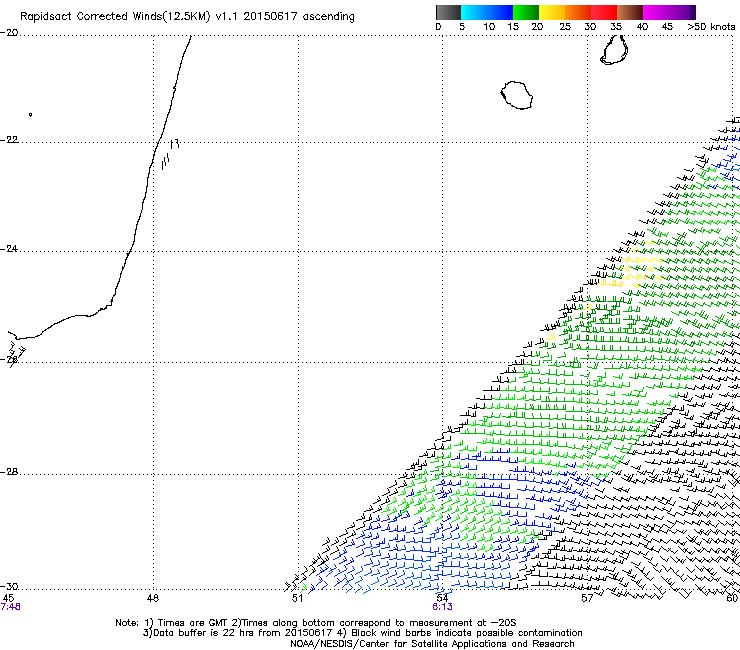Click the purple '7:48' time label
The height and width of the screenshot is (650, 740).
click(10, 607)
